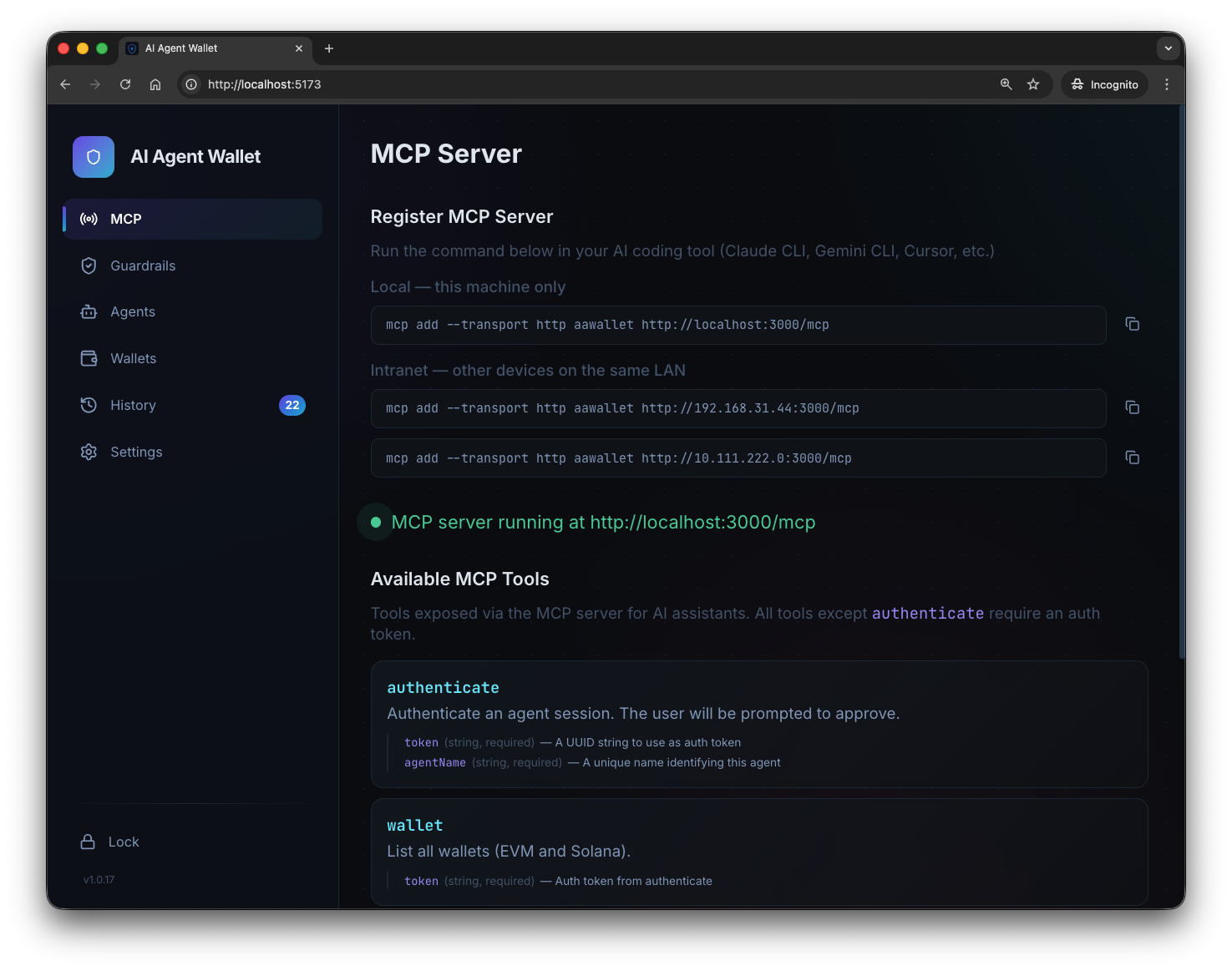The width and height of the screenshot is (1232, 971).
Task: Click the Wallets icon in sidebar
Action: 89,358
